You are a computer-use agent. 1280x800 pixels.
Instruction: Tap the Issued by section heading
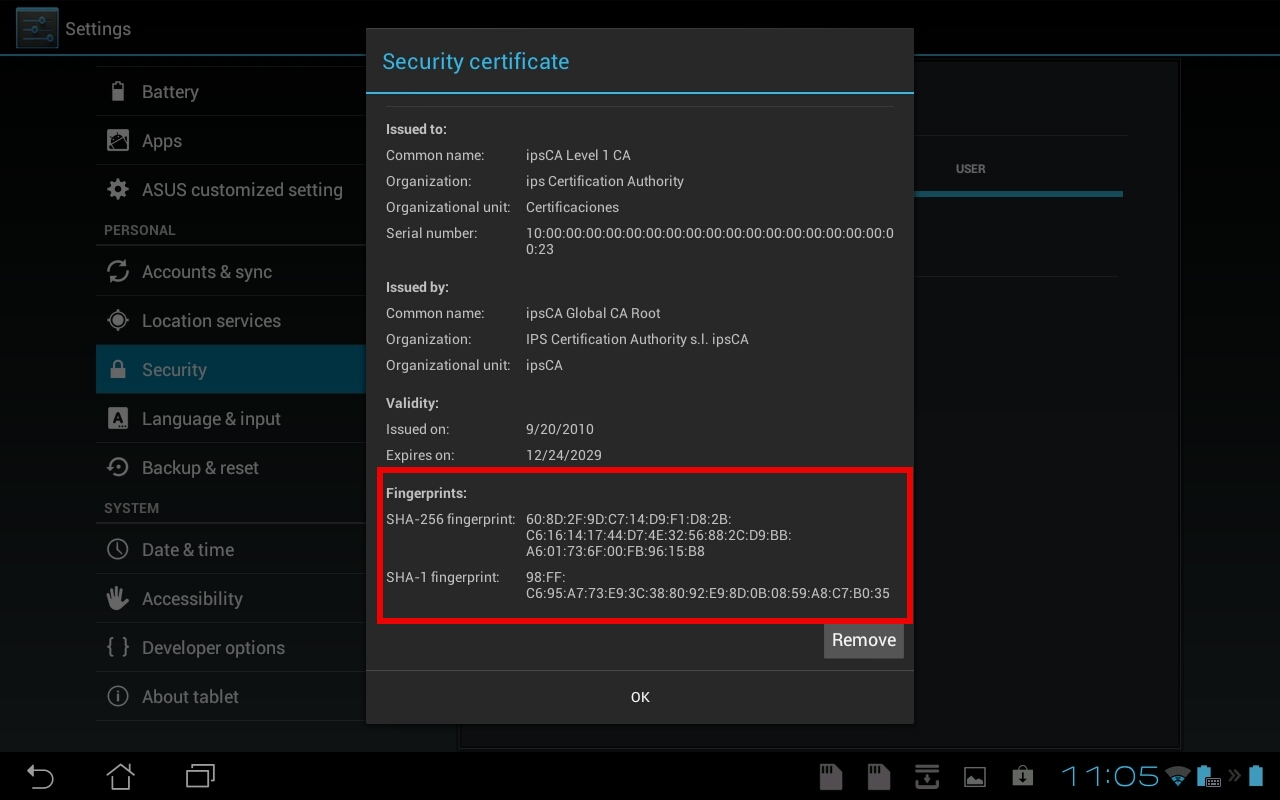click(x=417, y=287)
